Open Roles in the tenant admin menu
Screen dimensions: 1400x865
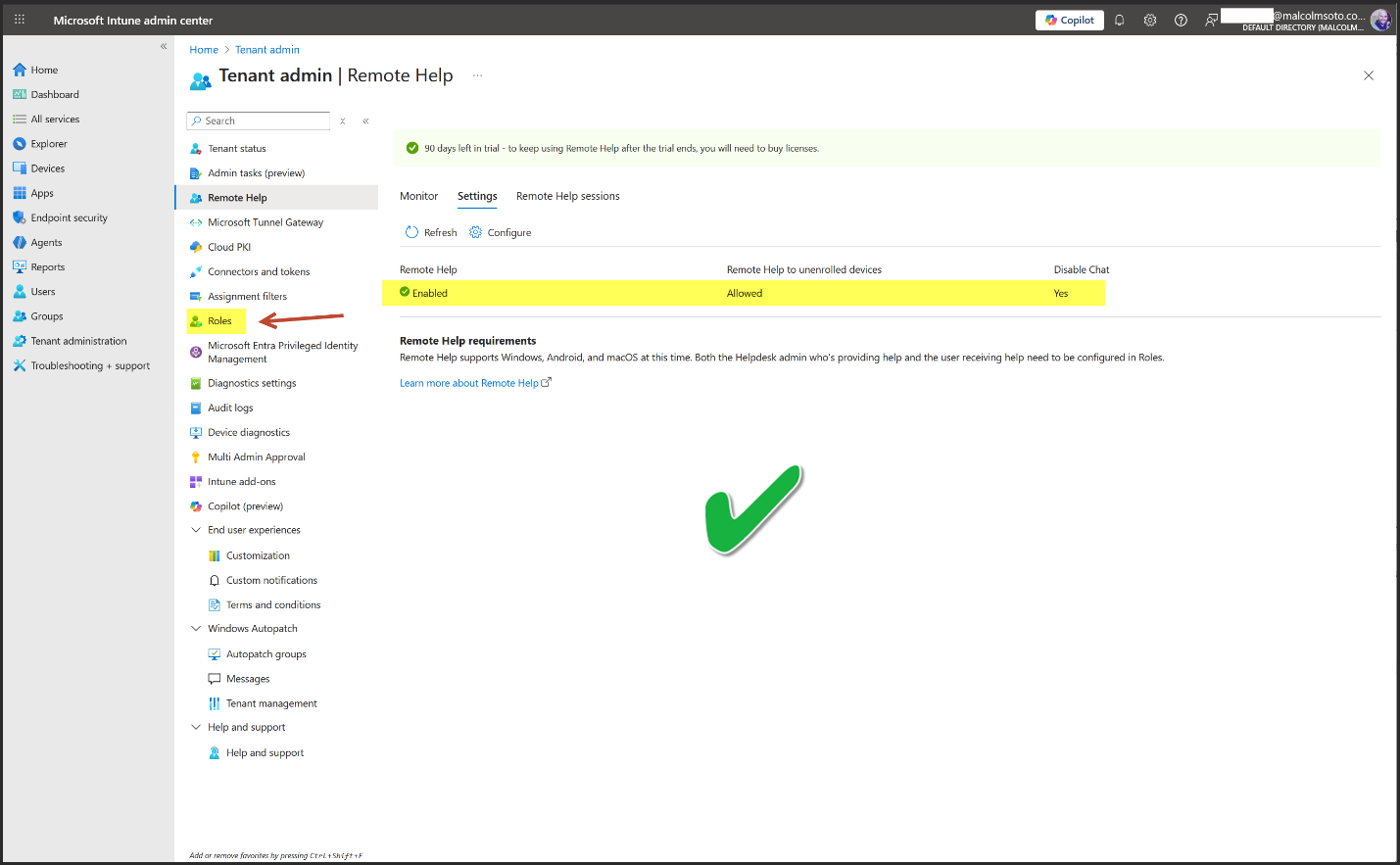point(219,321)
